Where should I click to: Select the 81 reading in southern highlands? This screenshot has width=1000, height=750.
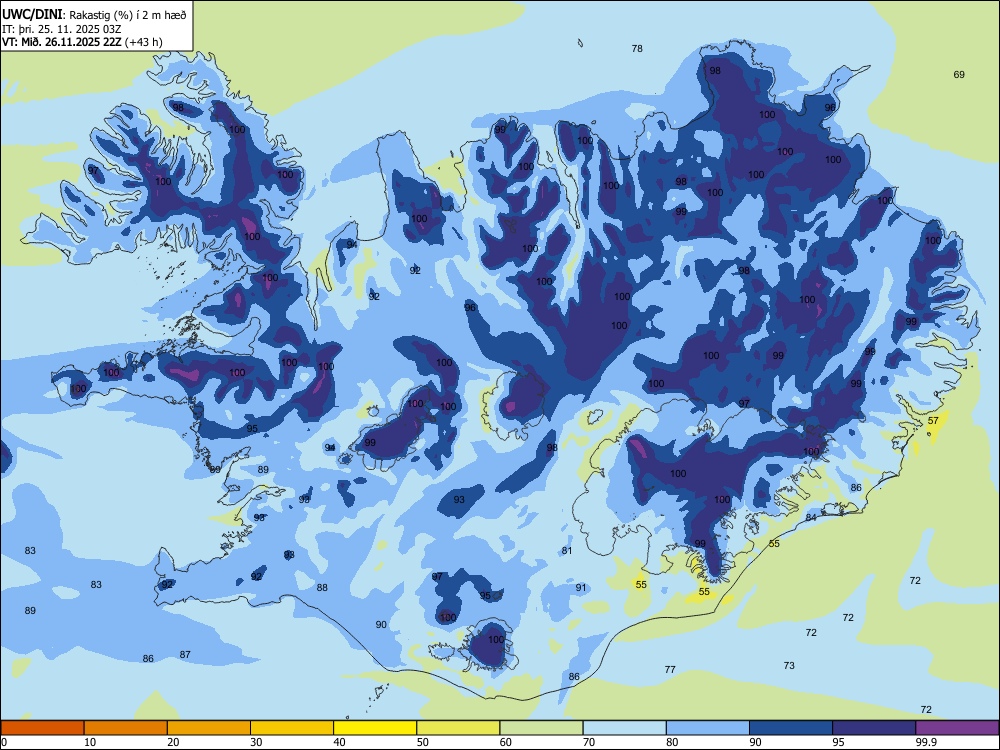point(567,551)
